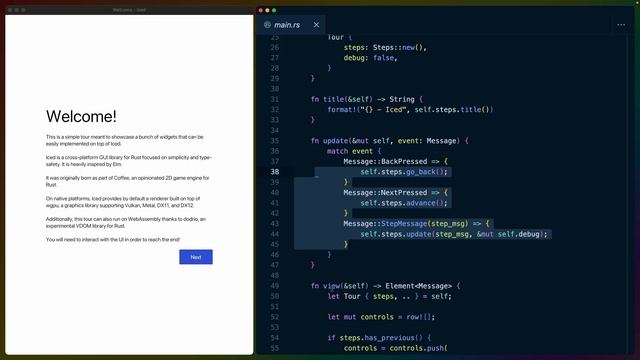Click 'self.steps.update(step_msg, &mut self.debug);' line
The width and height of the screenshot is (640, 360).
(453, 234)
